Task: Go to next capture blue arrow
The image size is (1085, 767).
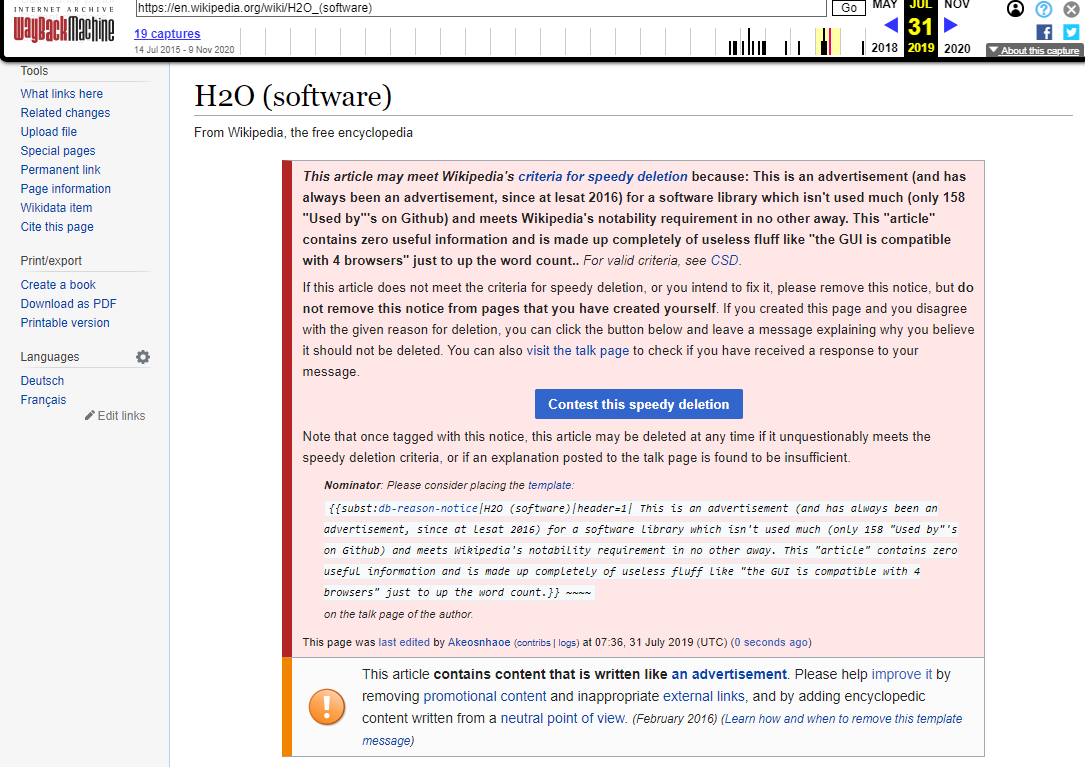Action: [951, 26]
